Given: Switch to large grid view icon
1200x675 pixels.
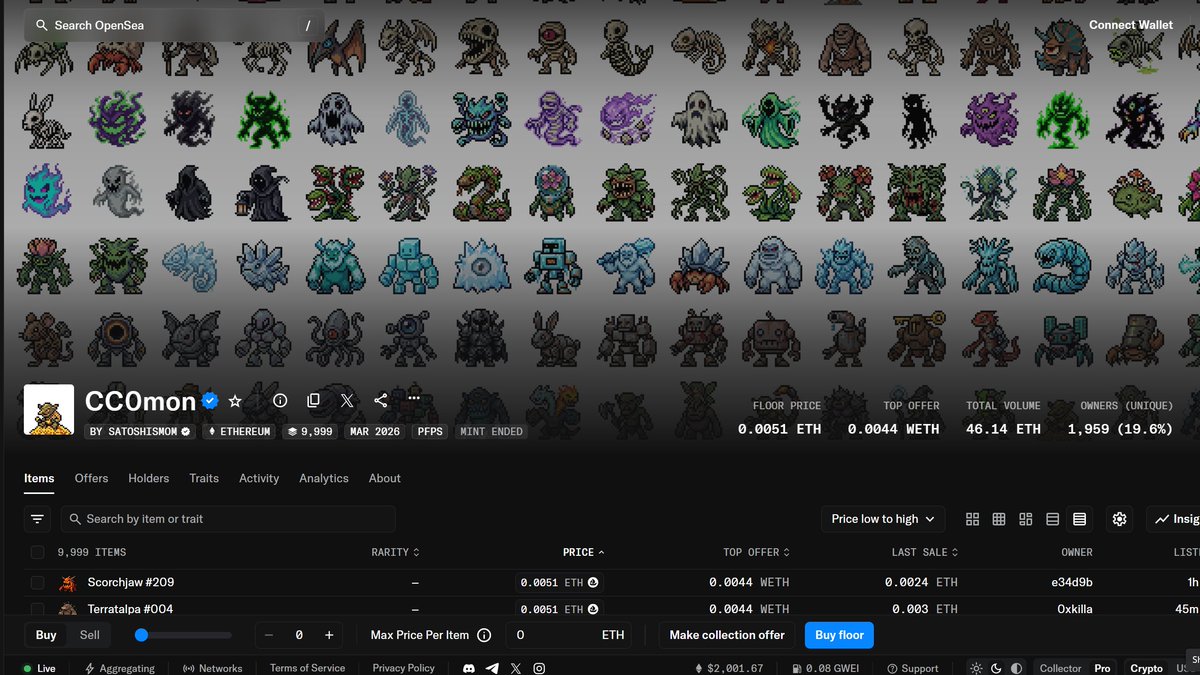Looking at the screenshot, I should [x=973, y=519].
